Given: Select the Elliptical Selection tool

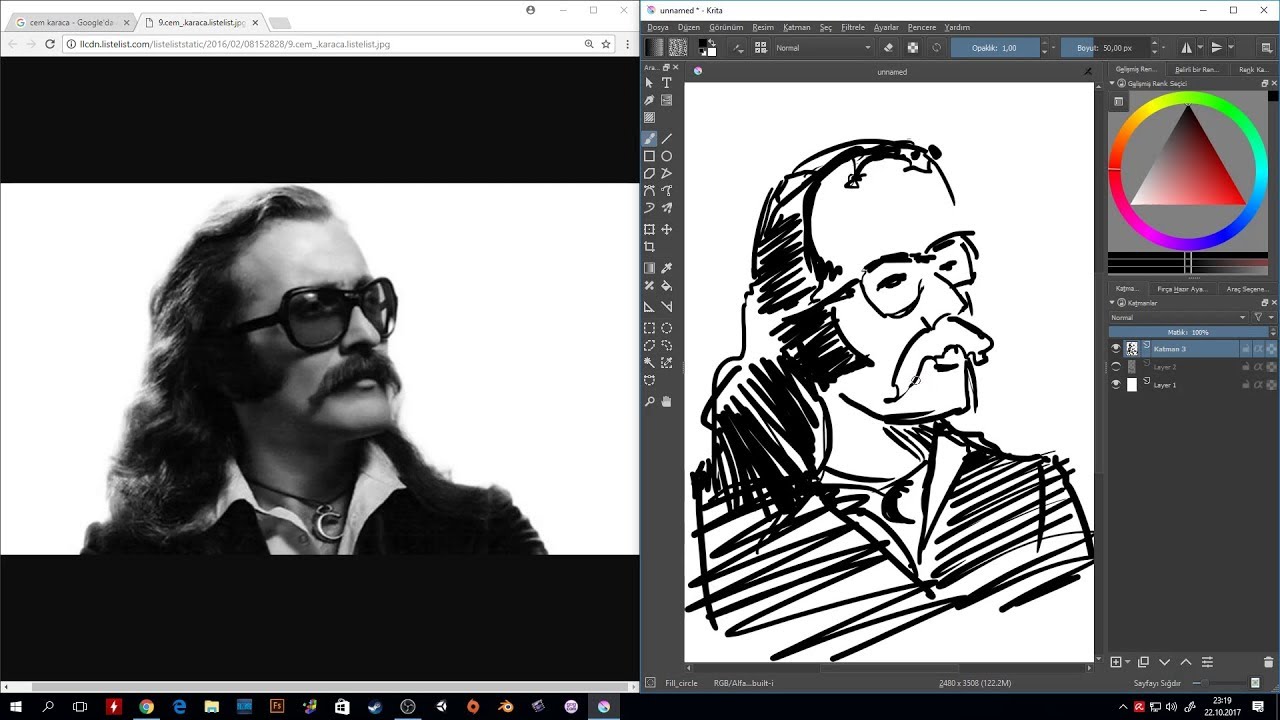Looking at the screenshot, I should (x=667, y=328).
